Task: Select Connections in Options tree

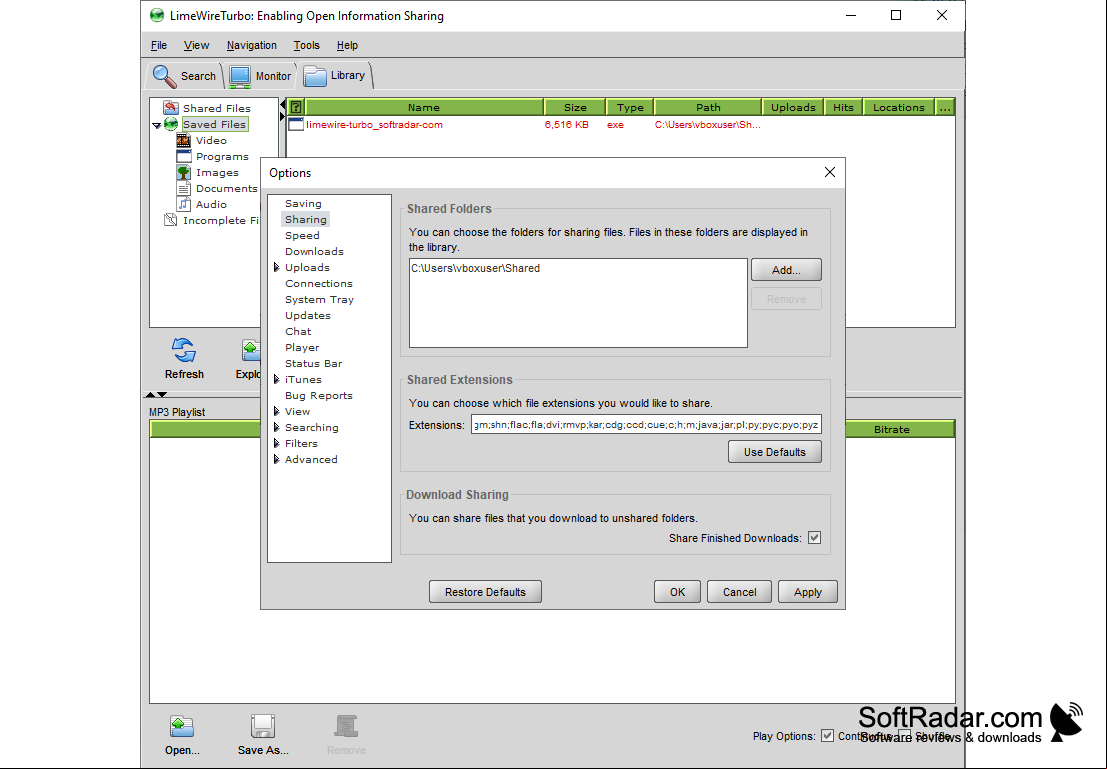Action: (x=318, y=284)
